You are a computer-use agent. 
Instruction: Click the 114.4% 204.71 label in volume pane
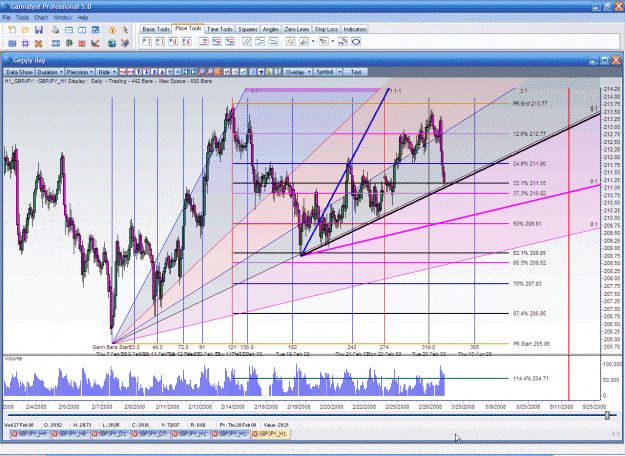click(531, 378)
